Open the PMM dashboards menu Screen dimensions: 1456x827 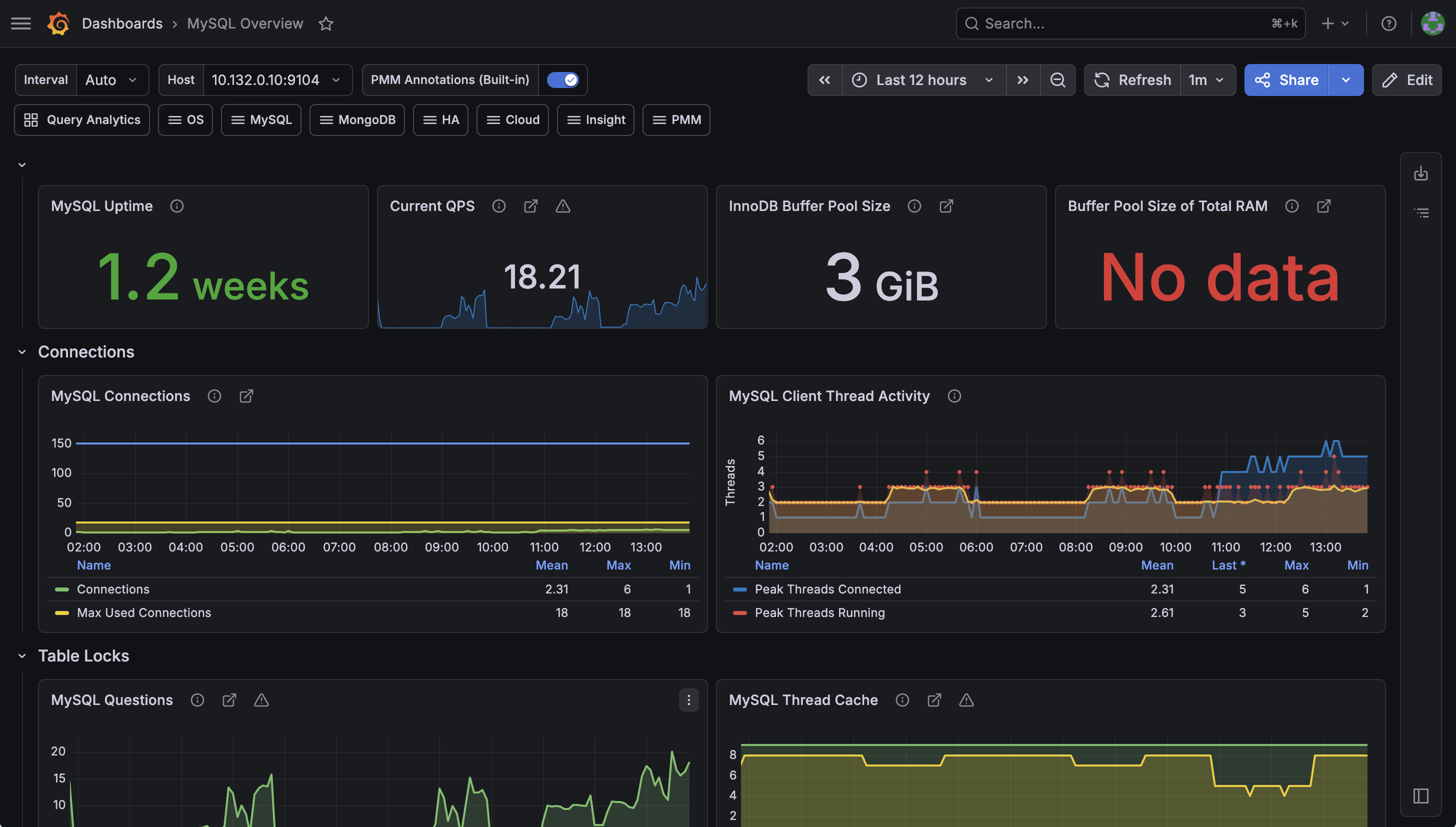[676, 120]
